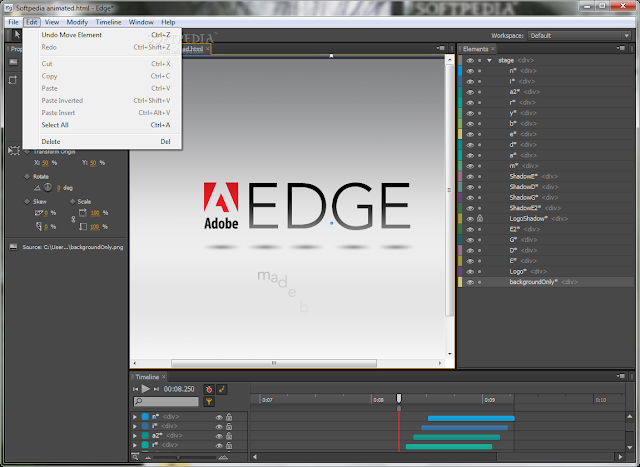This screenshot has height=467, width=640.
Task: Click the rotation angle dial knob
Action: click(x=48, y=187)
